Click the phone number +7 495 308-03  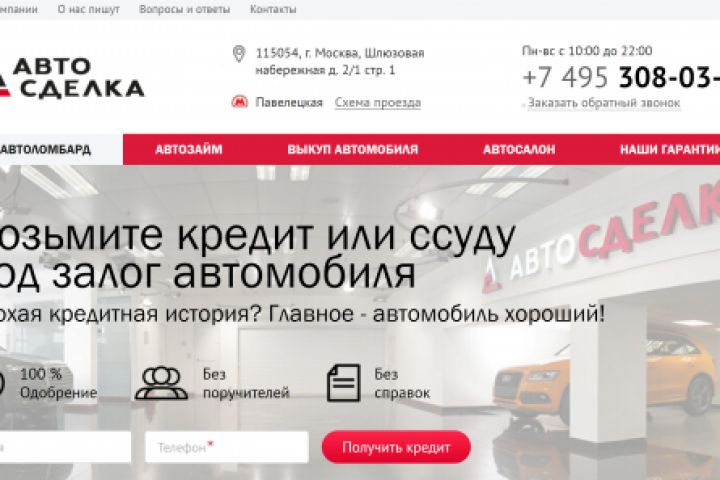(621, 77)
